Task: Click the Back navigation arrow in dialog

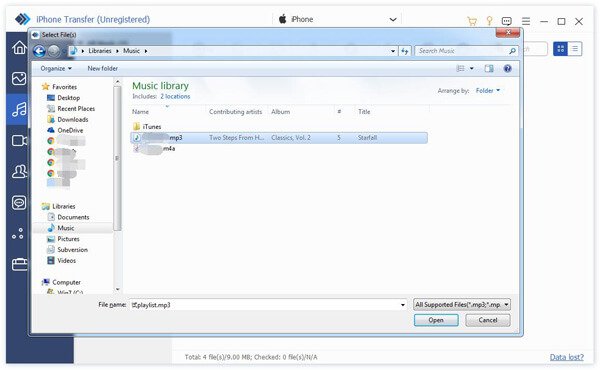Action: pos(39,51)
